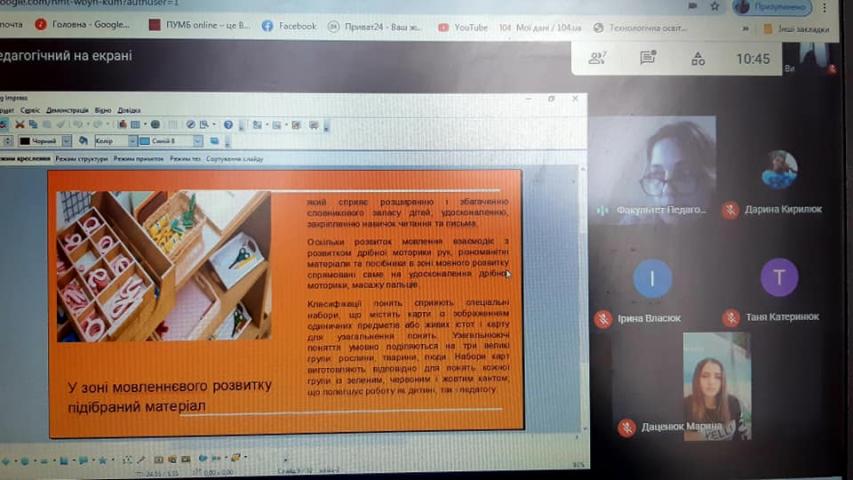The image size is (853, 480).
Task: Click the slide title 'У зоні мовленнєвого розвитку'
Action: coord(170,386)
